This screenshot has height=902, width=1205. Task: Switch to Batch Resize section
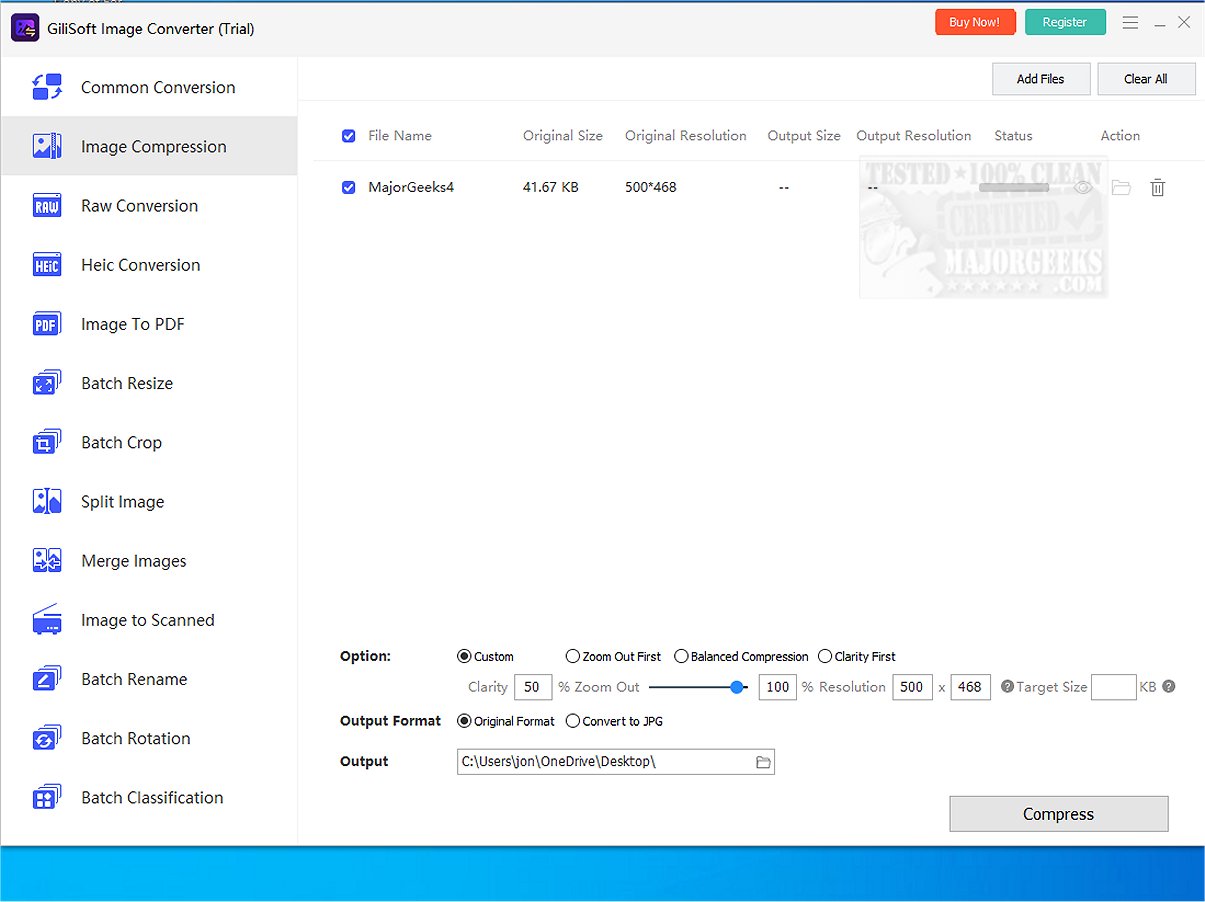(x=149, y=383)
